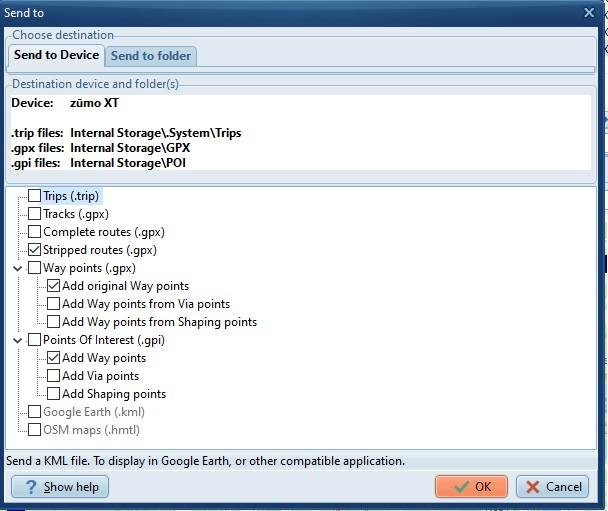Switch to Send to folder tab

click(x=151, y=56)
